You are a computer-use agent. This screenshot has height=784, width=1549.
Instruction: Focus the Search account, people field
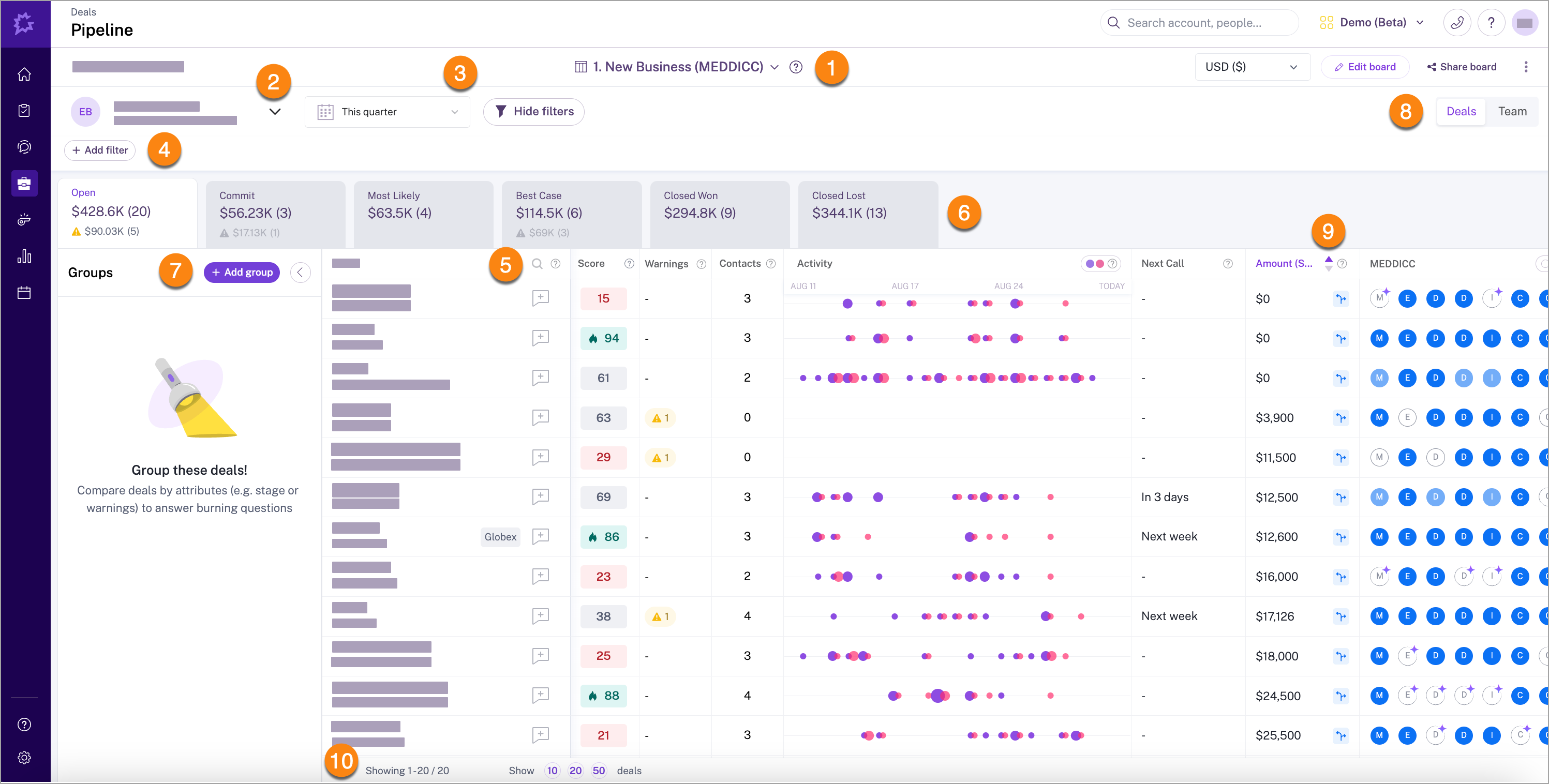(1199, 23)
